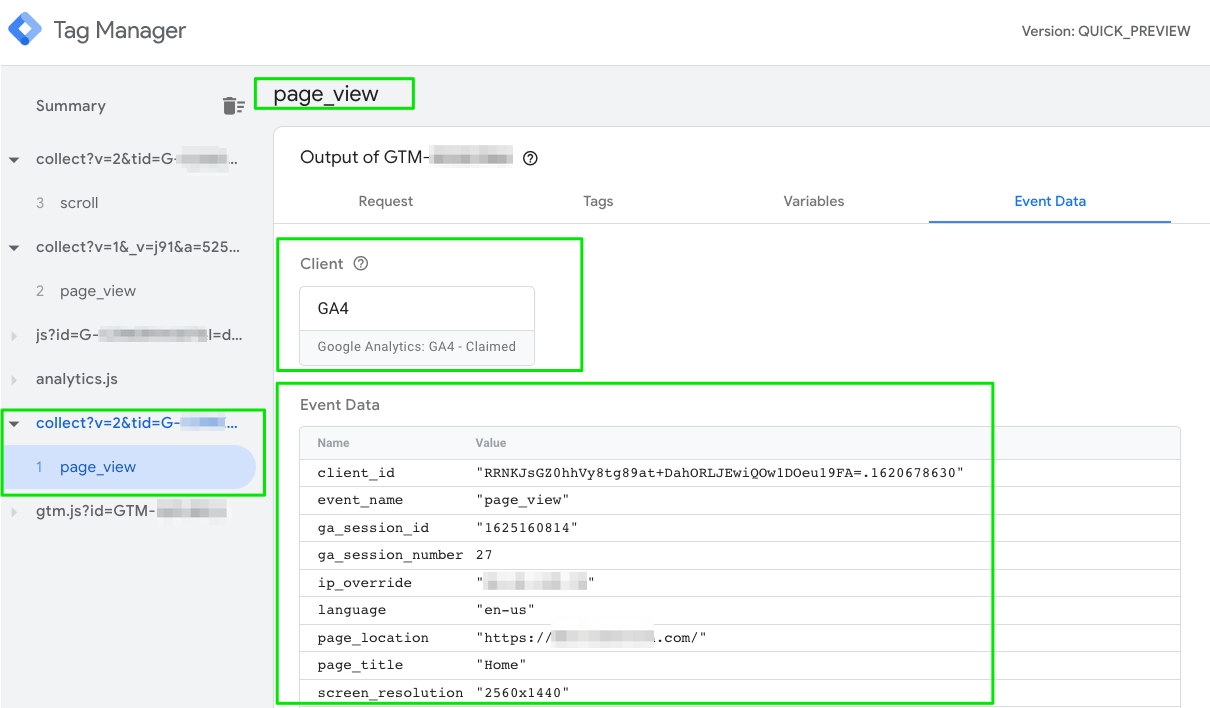Click the GA4 client card
Viewport: 1210px width, 708px height.
[417, 326]
